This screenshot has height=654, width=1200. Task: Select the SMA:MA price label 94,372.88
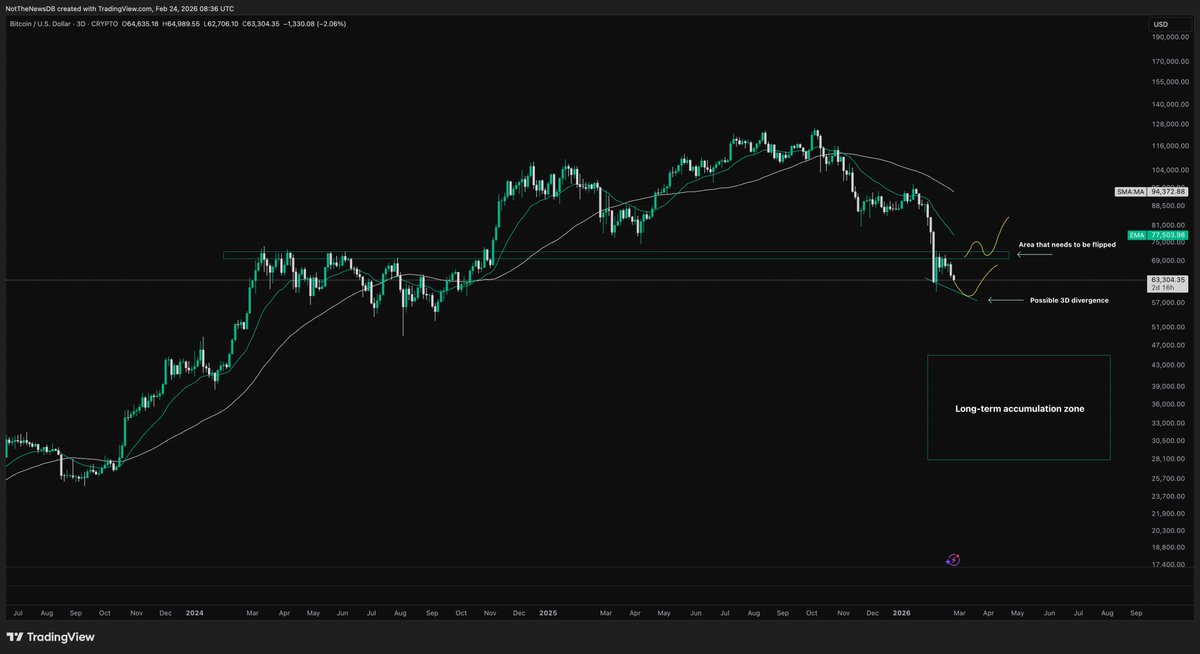[1150, 191]
